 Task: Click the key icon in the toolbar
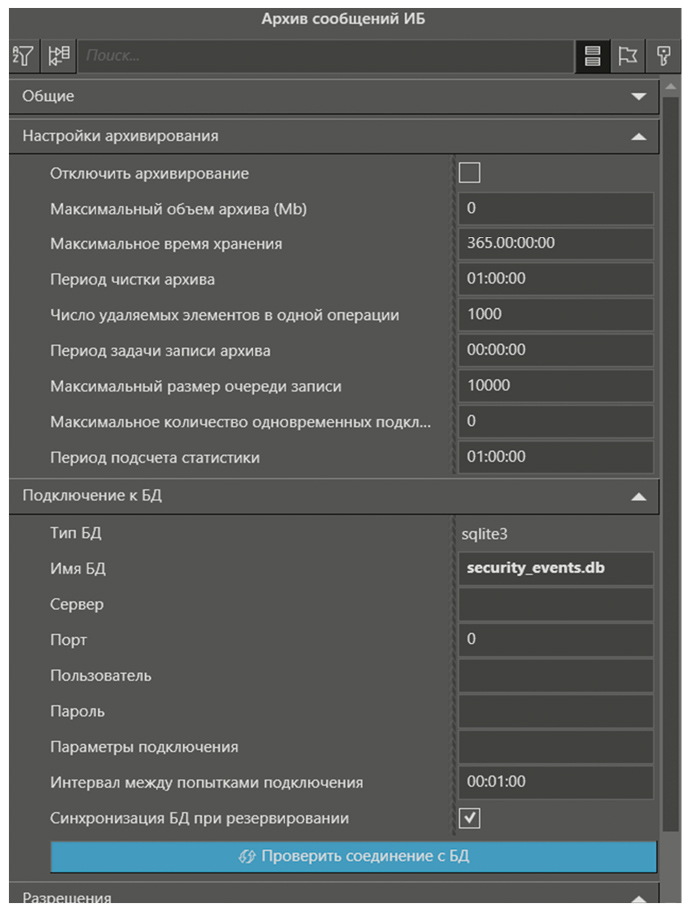coord(662,57)
